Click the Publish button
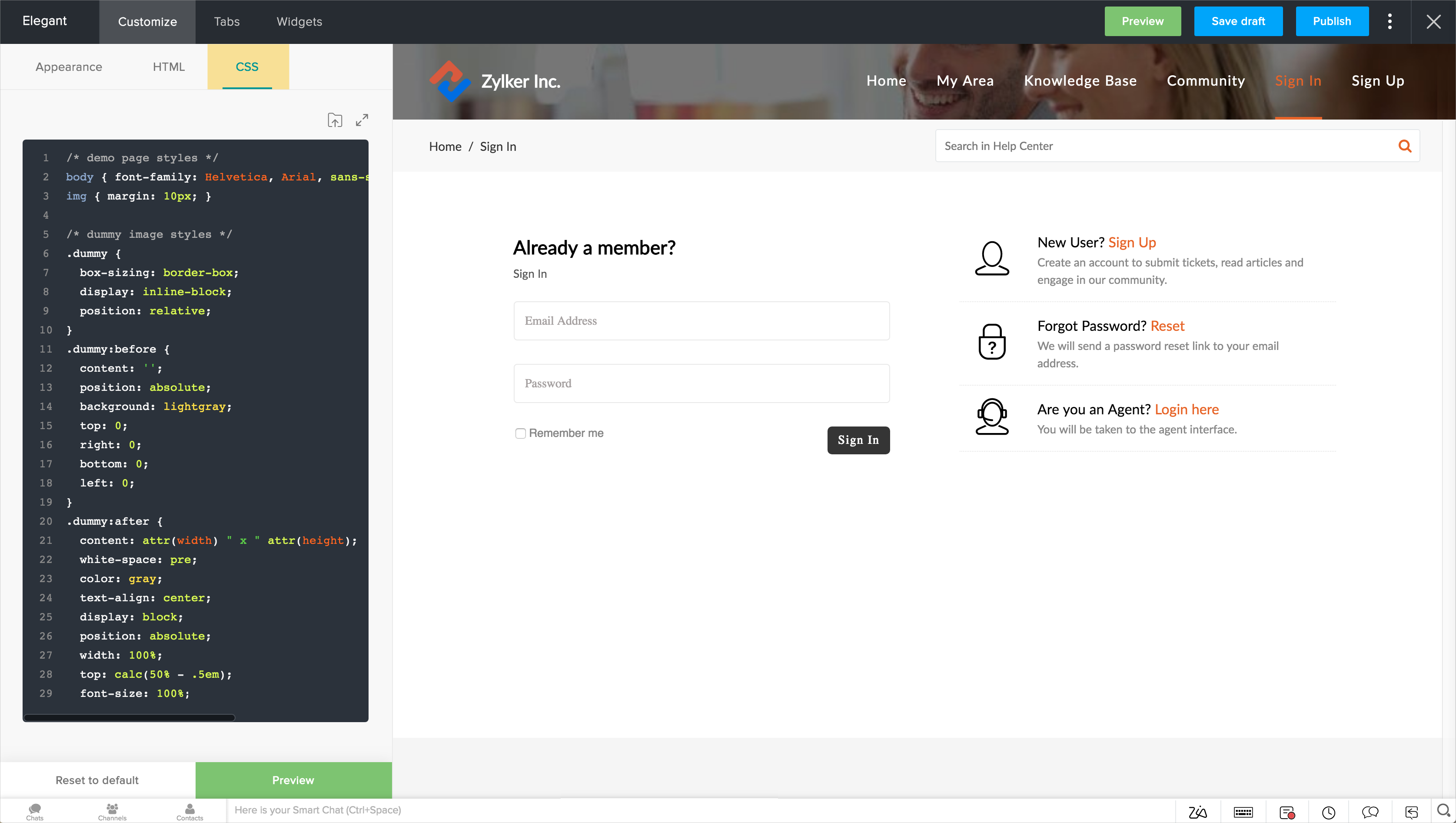Image resolution: width=1456 pixels, height=823 pixels. tap(1332, 21)
